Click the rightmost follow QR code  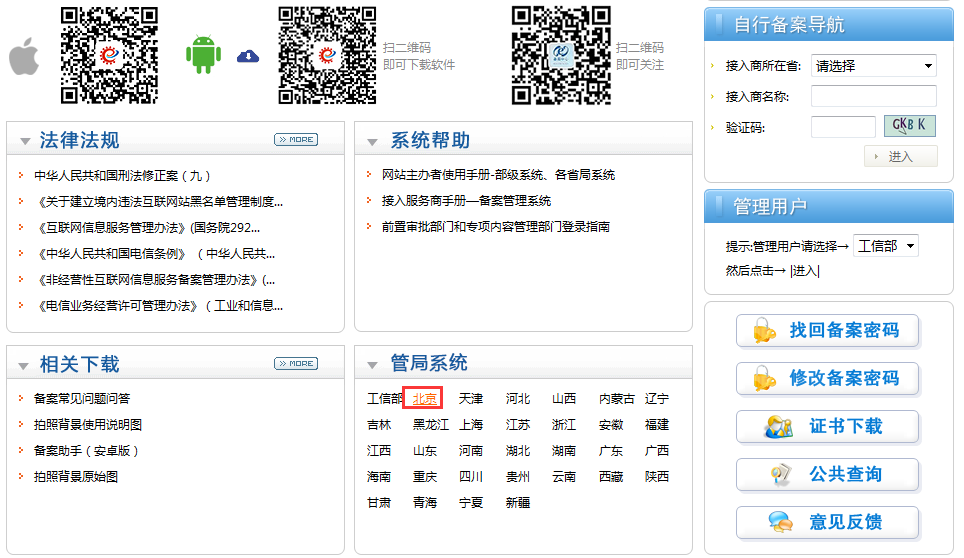(x=561, y=55)
